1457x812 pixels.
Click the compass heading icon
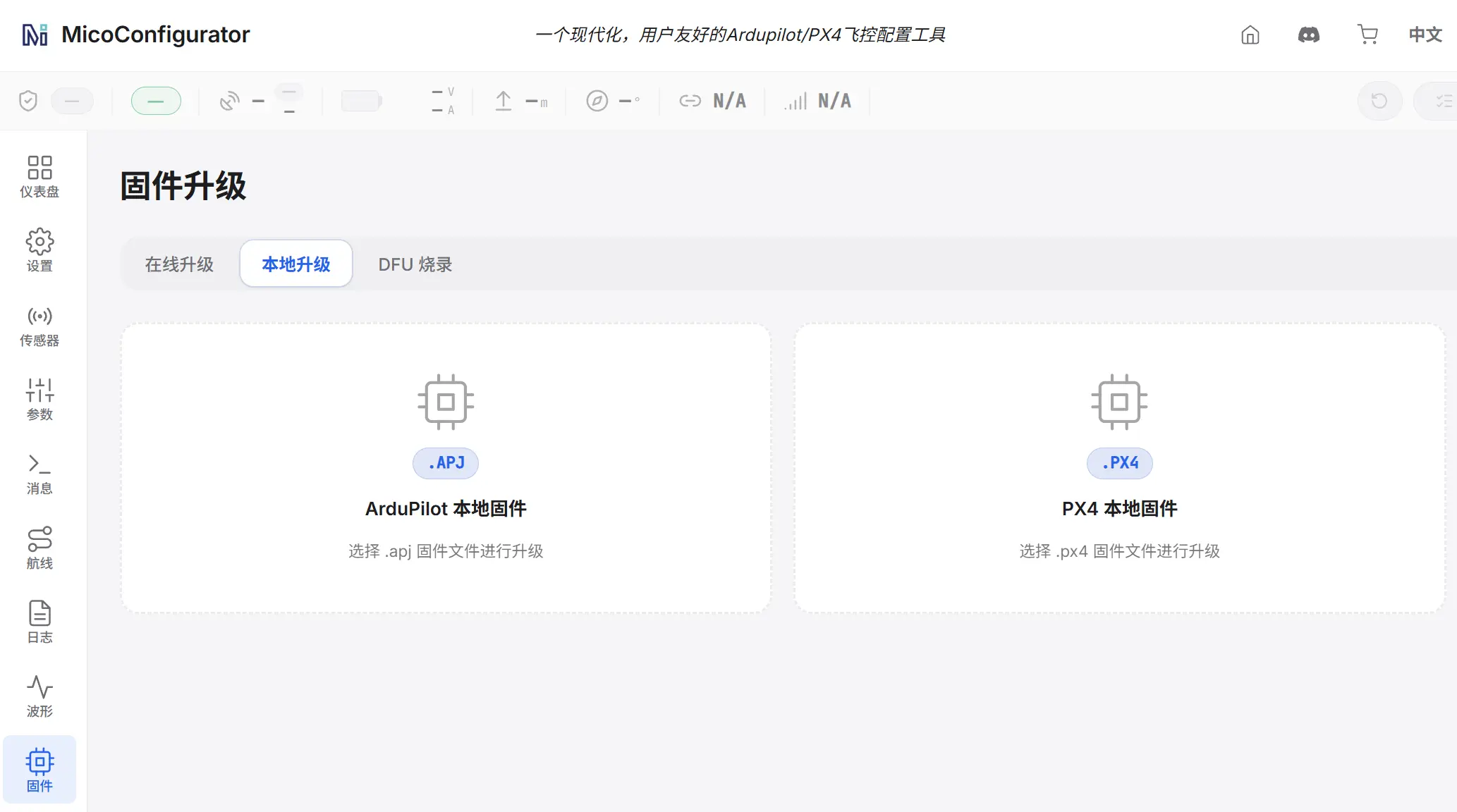pos(597,101)
